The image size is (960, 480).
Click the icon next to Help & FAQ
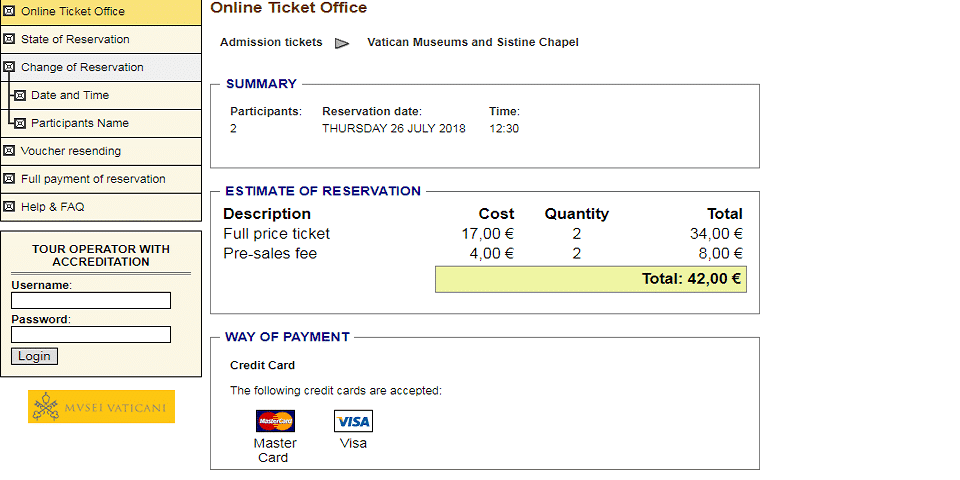pos(9,207)
